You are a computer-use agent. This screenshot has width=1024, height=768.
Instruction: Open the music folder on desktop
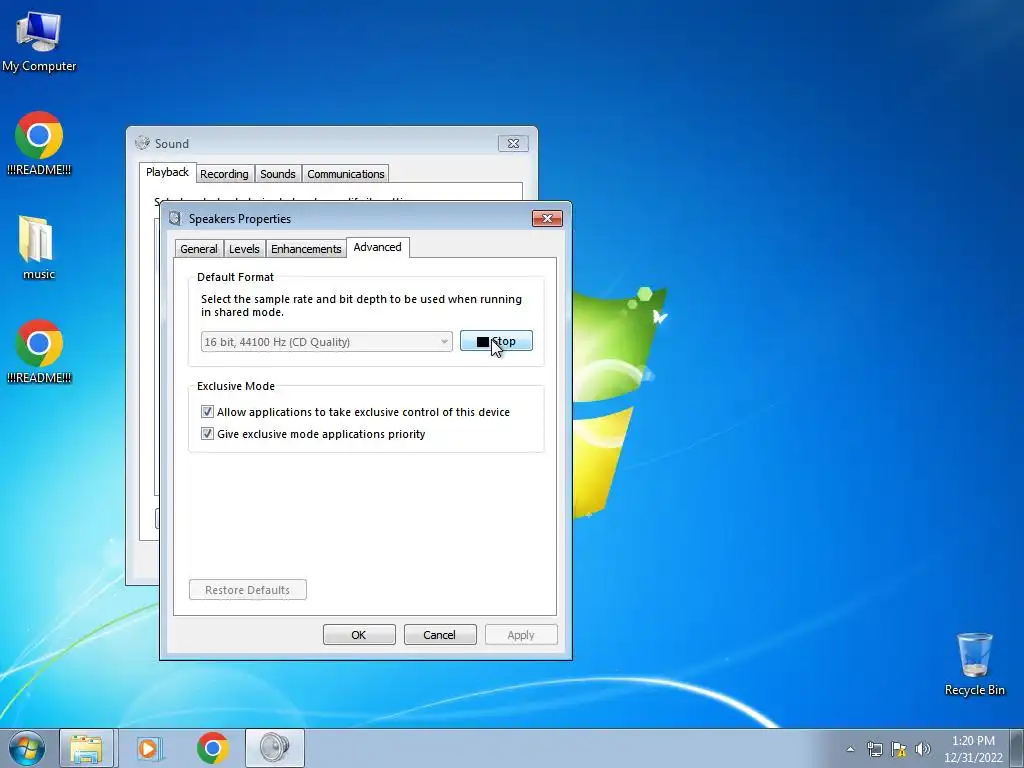38,248
